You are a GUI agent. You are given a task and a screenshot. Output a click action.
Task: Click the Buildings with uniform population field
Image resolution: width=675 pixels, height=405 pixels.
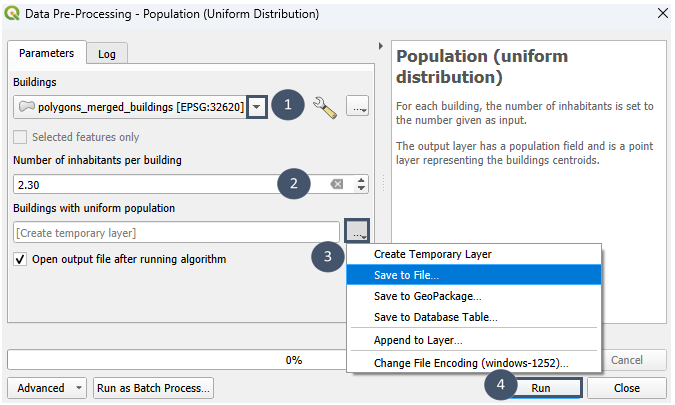coord(177,232)
